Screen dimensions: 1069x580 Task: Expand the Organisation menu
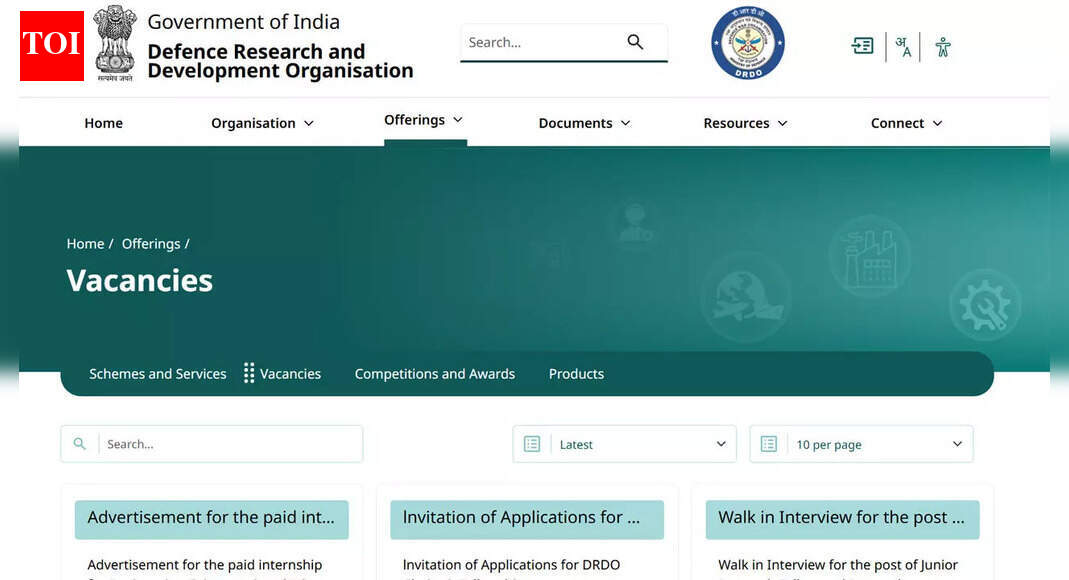click(x=262, y=123)
